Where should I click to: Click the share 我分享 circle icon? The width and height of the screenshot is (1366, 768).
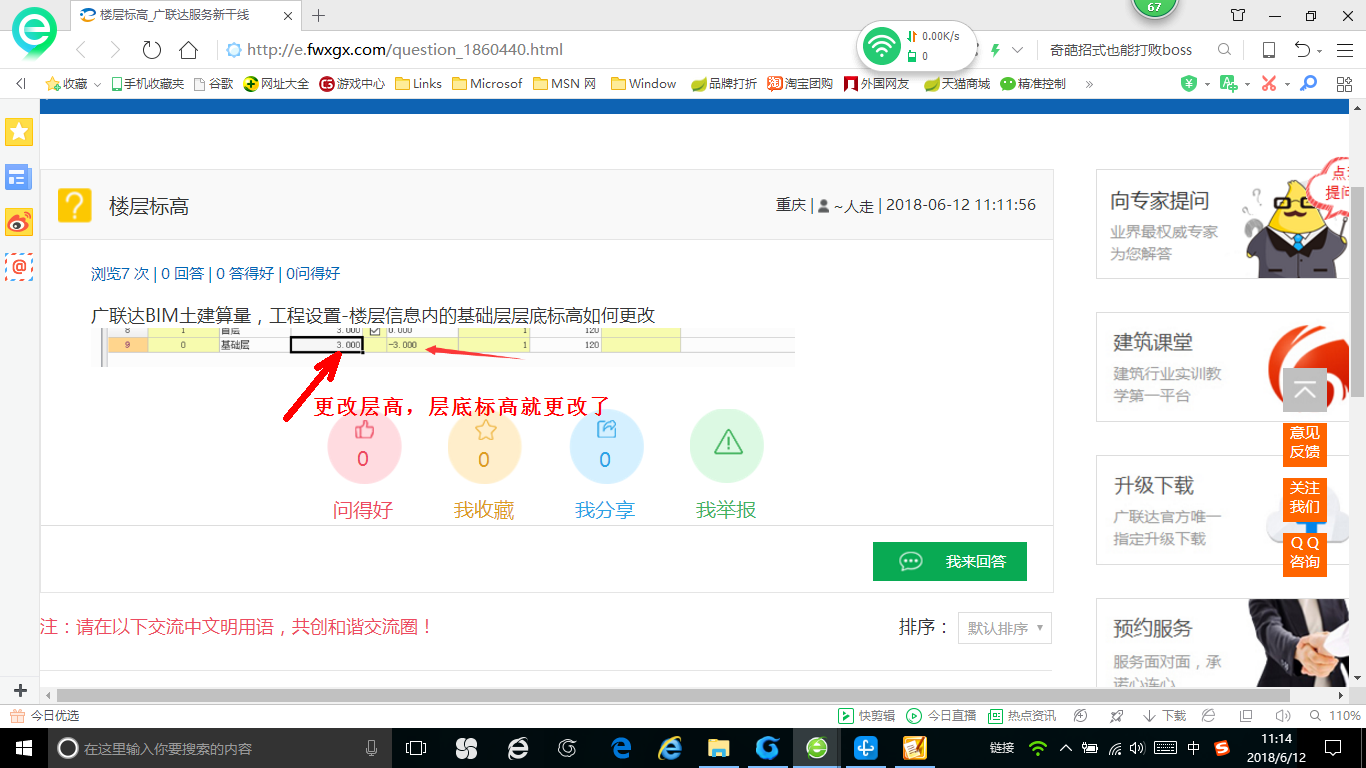tap(606, 446)
